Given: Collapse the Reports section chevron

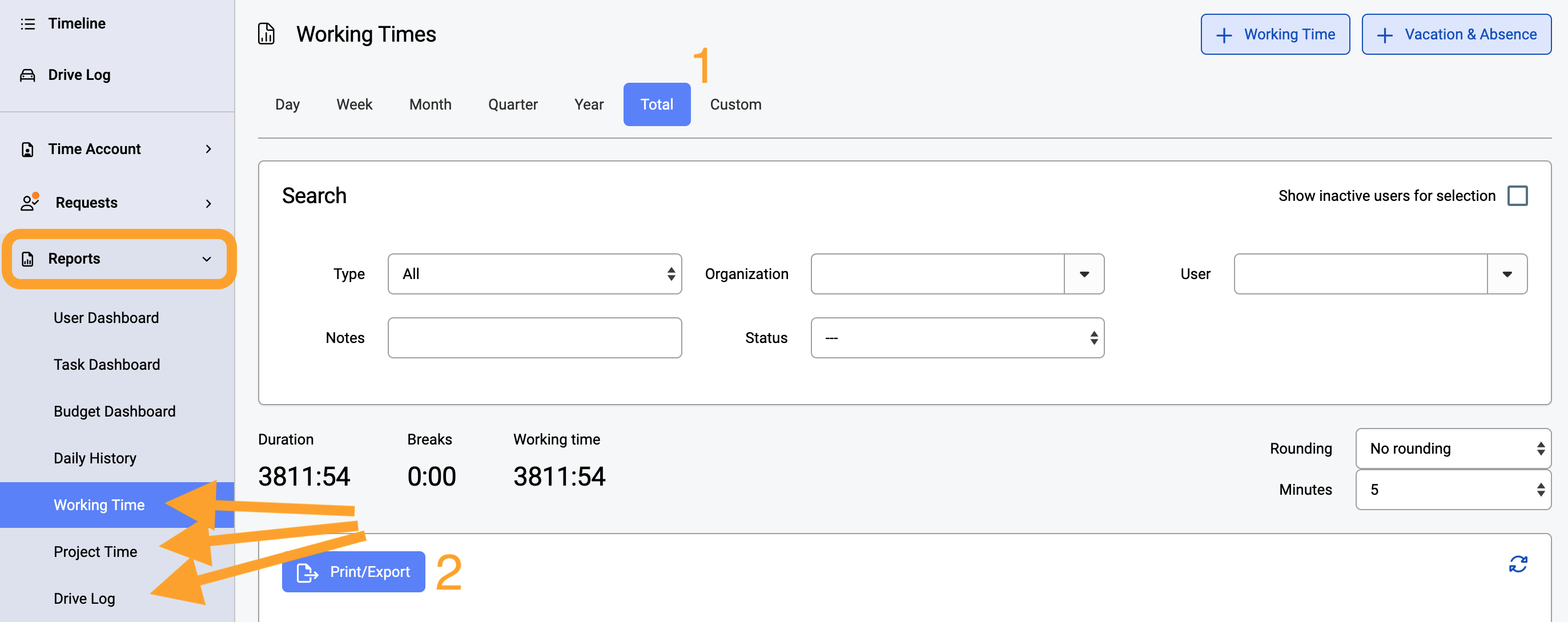Looking at the screenshot, I should [x=207, y=259].
